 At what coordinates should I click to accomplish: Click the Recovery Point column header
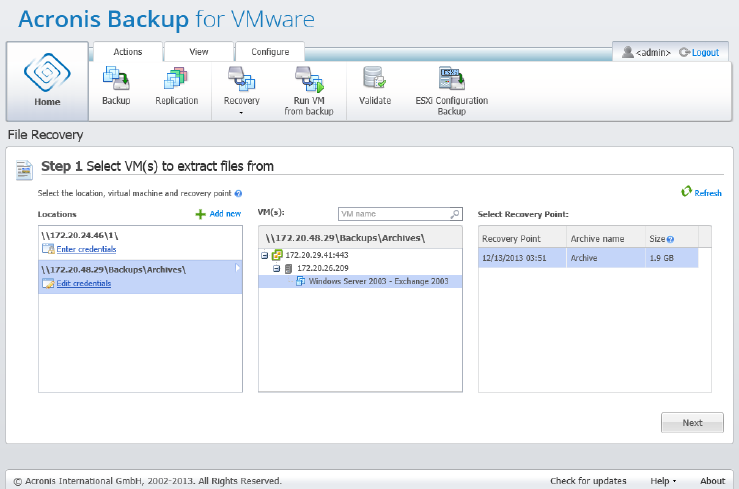(522, 238)
